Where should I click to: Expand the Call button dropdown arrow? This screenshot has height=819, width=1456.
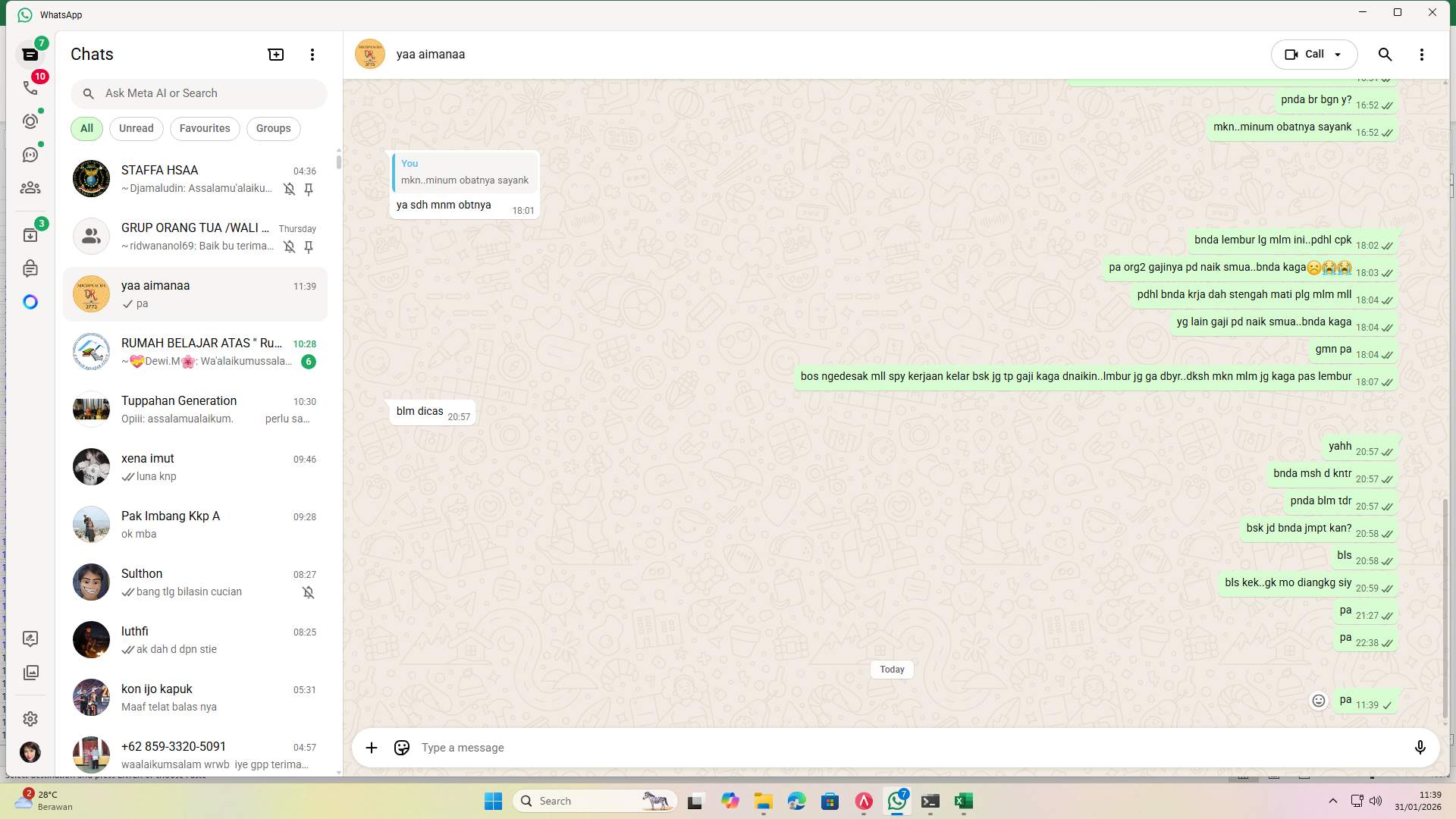(x=1338, y=54)
